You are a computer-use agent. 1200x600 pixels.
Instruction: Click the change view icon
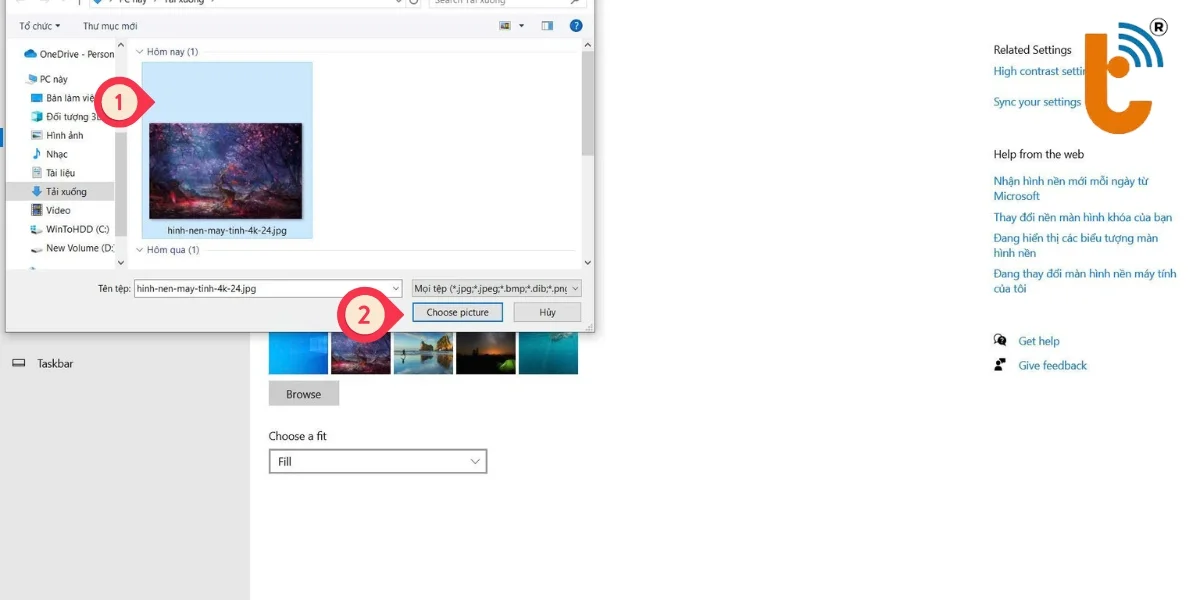(506, 26)
